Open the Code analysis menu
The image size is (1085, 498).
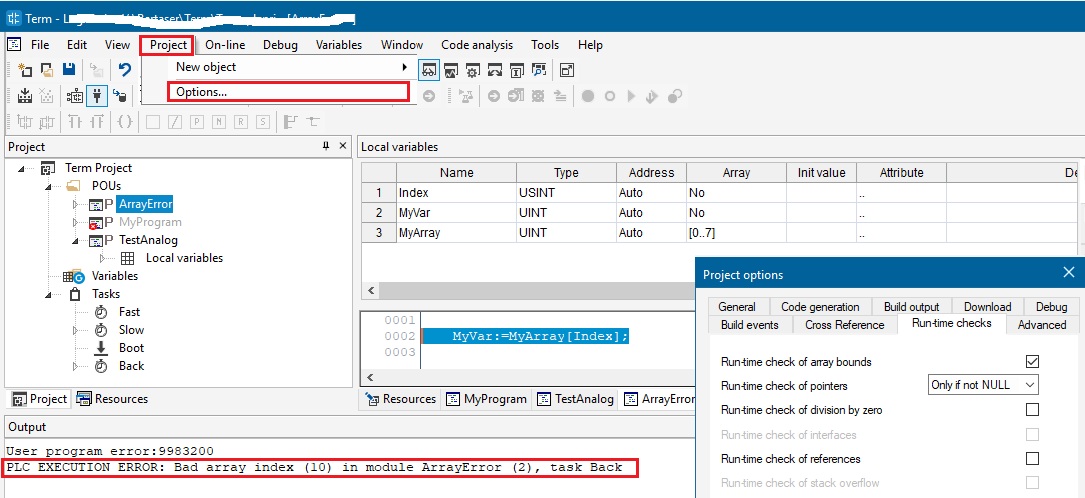pyautogui.click(x=477, y=45)
